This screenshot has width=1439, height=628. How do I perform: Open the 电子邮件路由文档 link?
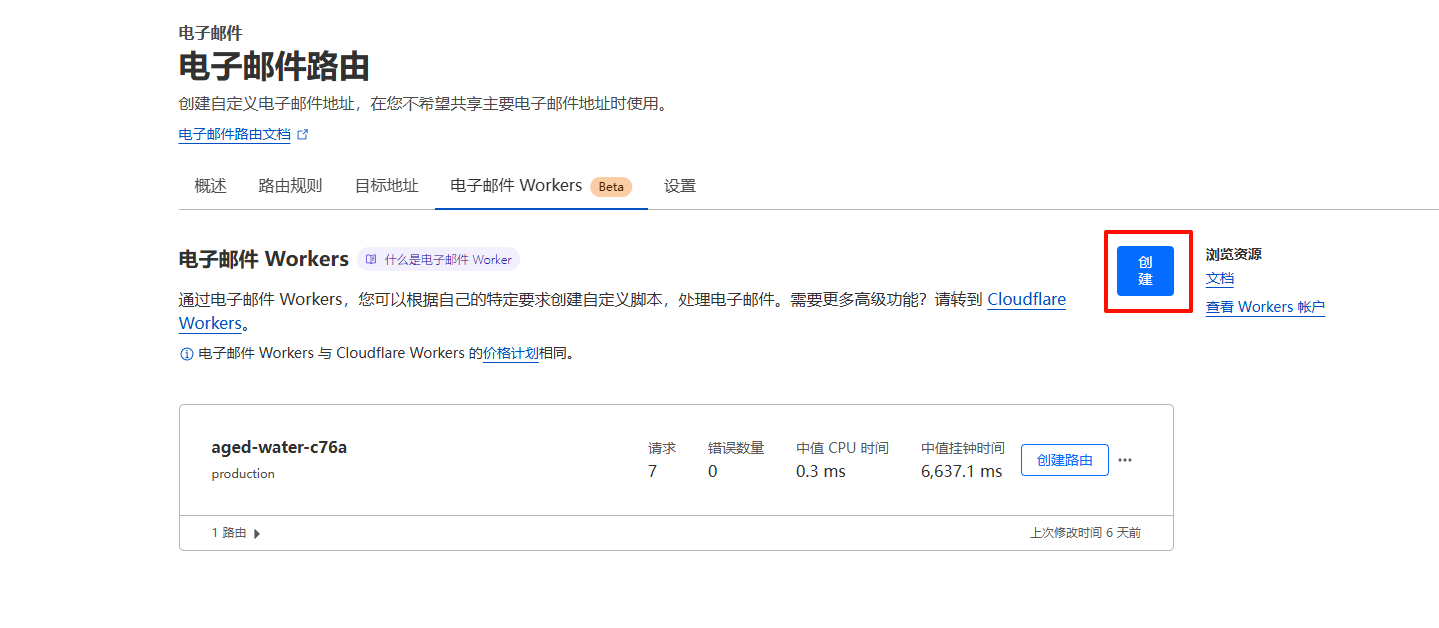(234, 134)
